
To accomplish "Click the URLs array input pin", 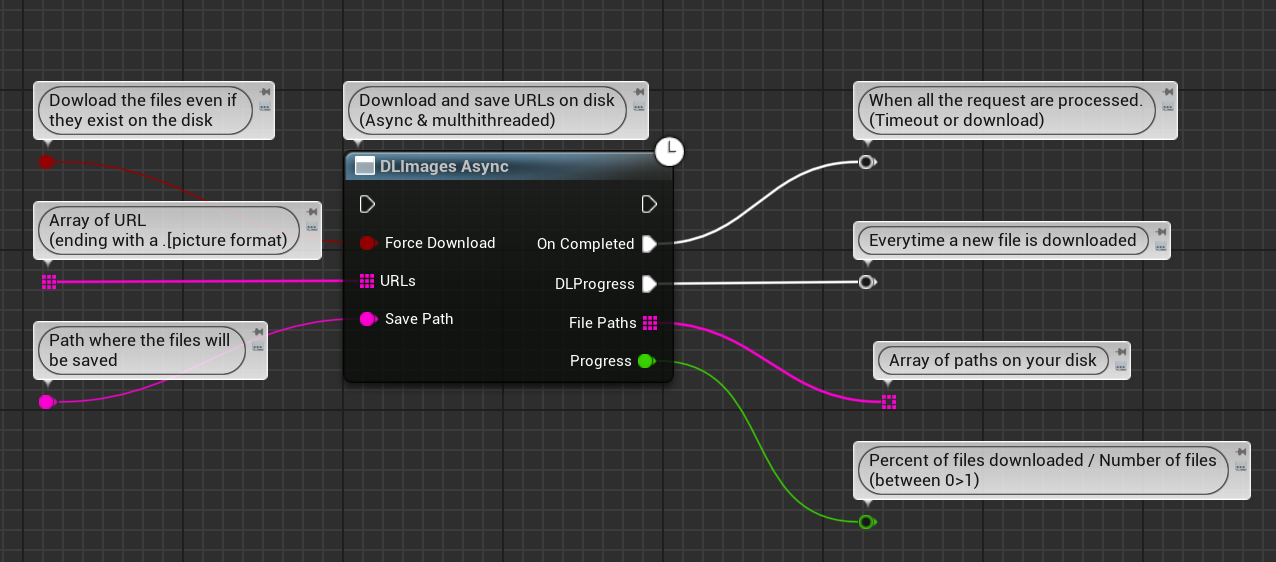I will pos(366,281).
